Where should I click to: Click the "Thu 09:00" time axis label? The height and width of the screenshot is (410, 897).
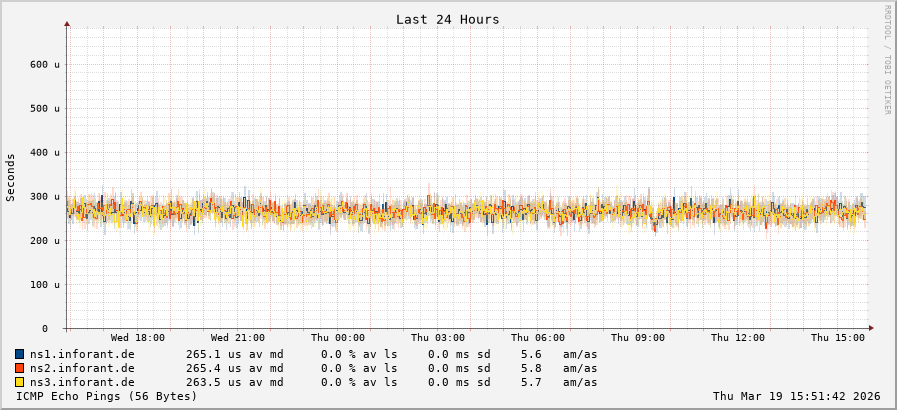click(638, 338)
